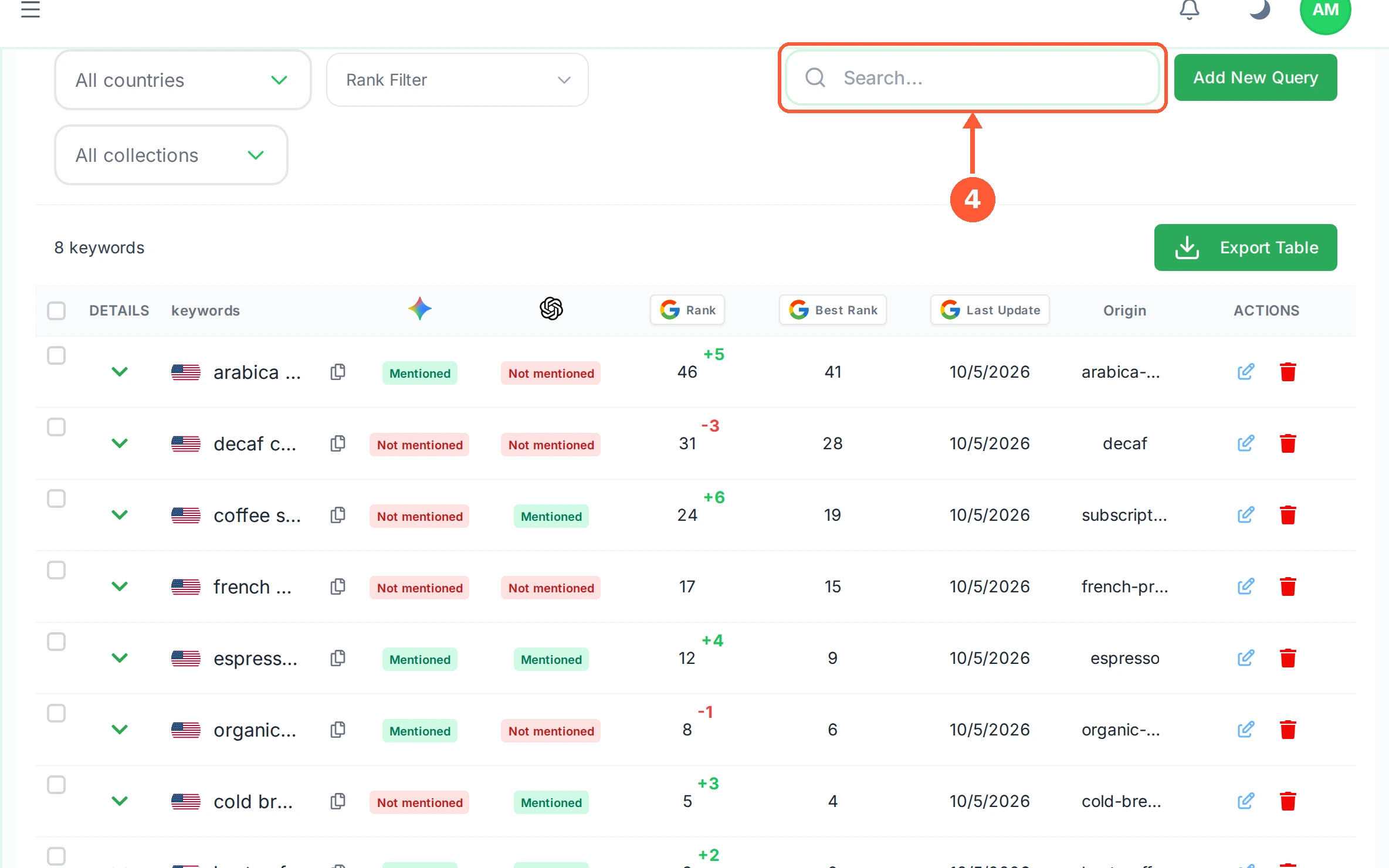
Task: Copy the decaf keyword text
Action: pos(338,443)
